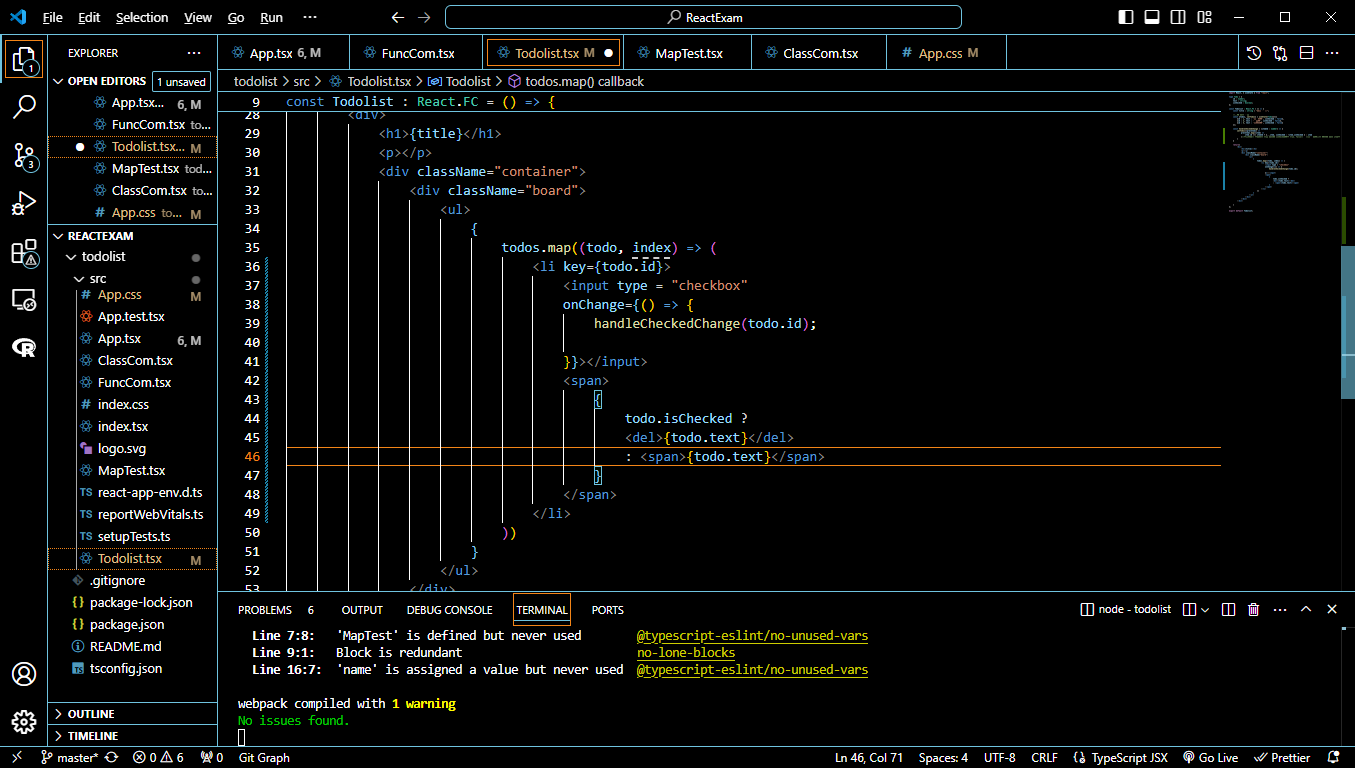Open editor more actions menu
Viewport: 1355px width, 768px height.
(1332, 53)
